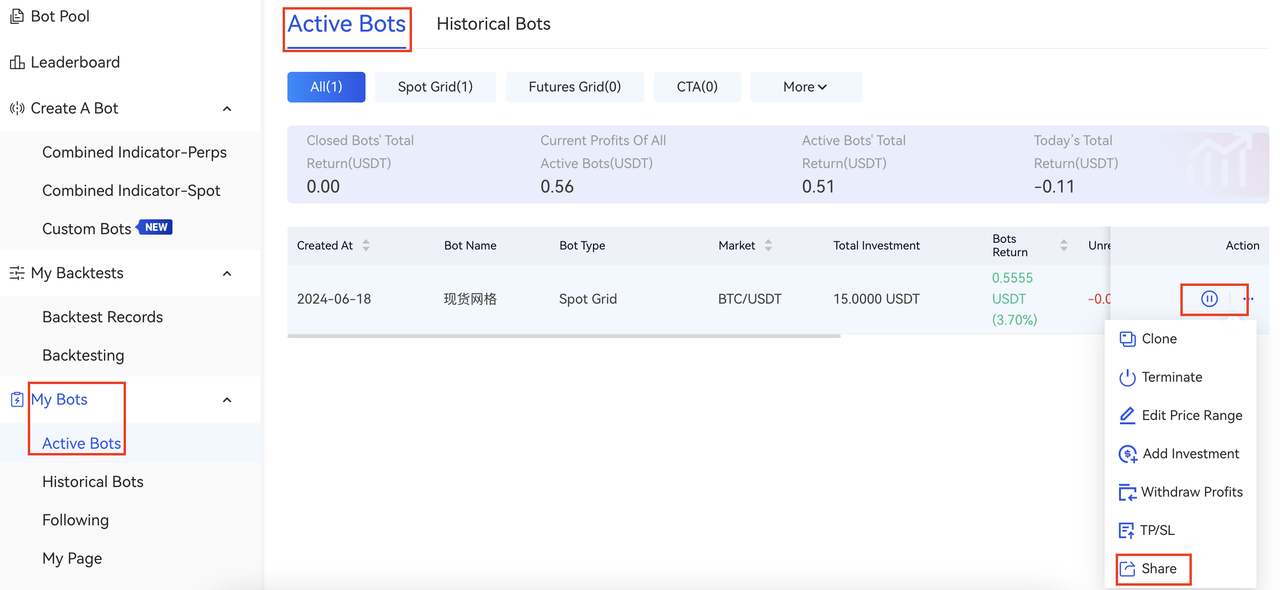This screenshot has height=590, width=1280.
Task: Click the pause bot icon in Action column
Action: tap(1209, 299)
